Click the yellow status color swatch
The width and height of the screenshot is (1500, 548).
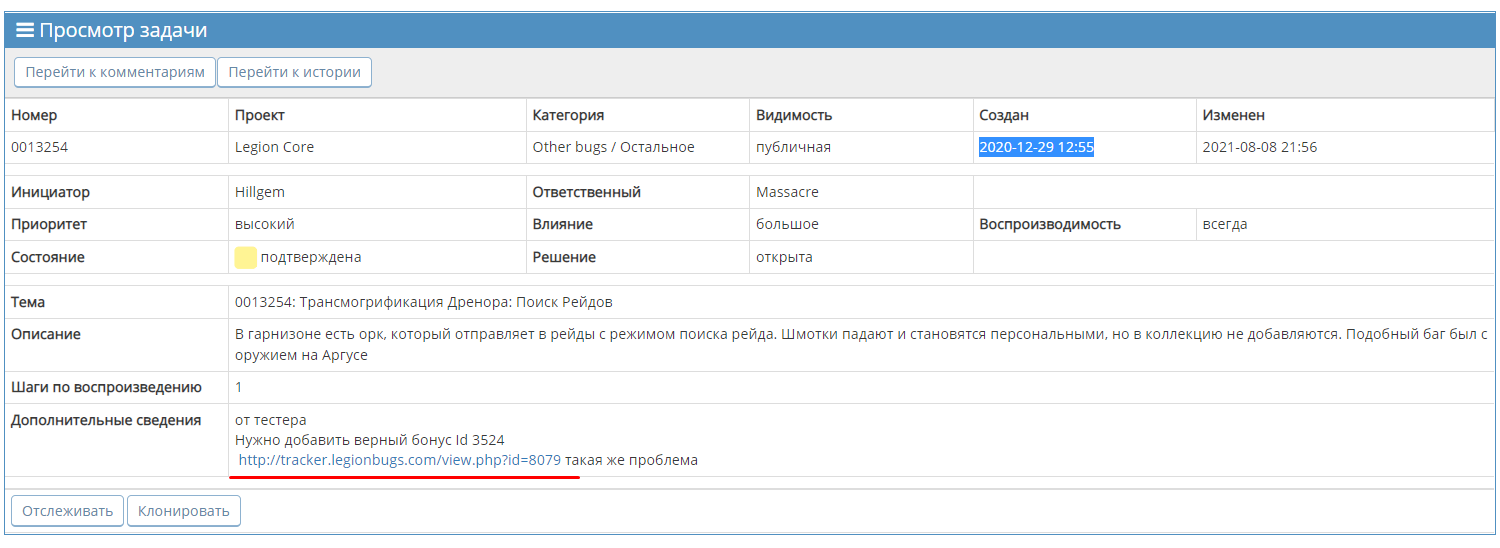click(x=245, y=258)
